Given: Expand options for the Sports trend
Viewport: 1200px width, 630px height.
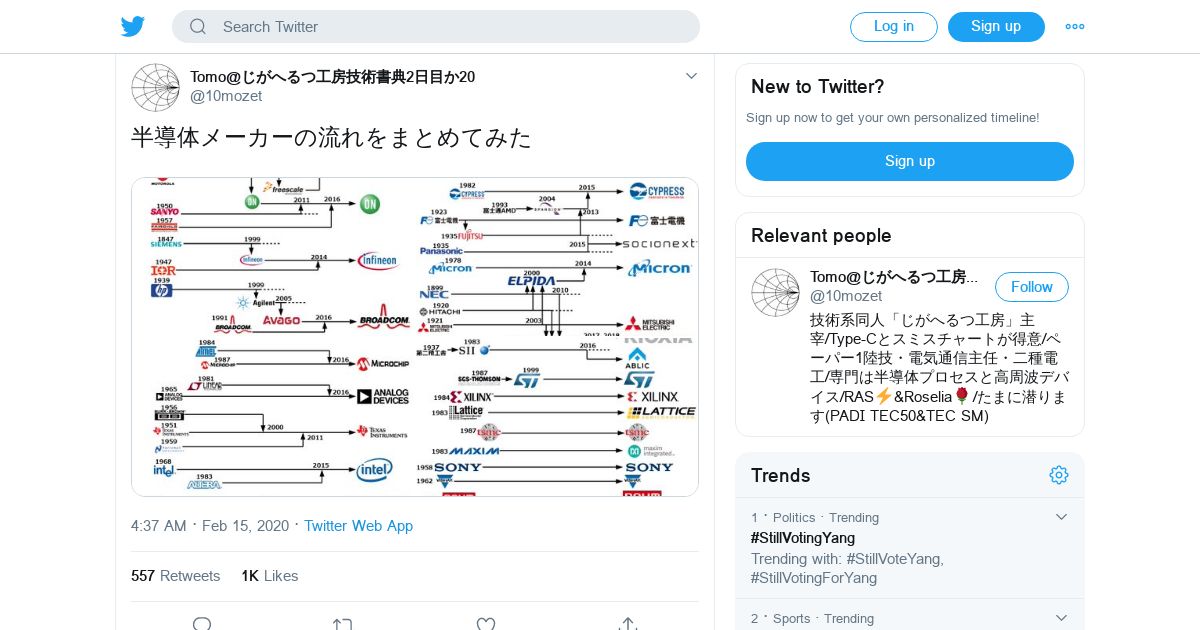Looking at the screenshot, I should click(x=1061, y=618).
